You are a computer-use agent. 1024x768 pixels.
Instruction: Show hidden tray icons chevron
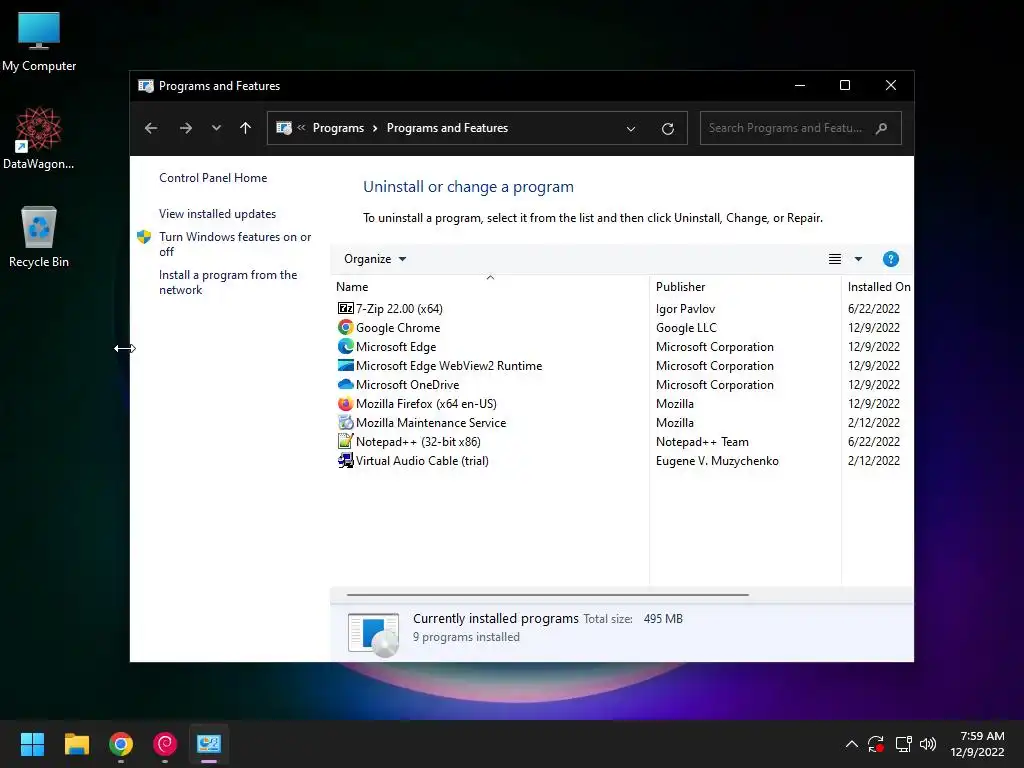[x=851, y=744]
